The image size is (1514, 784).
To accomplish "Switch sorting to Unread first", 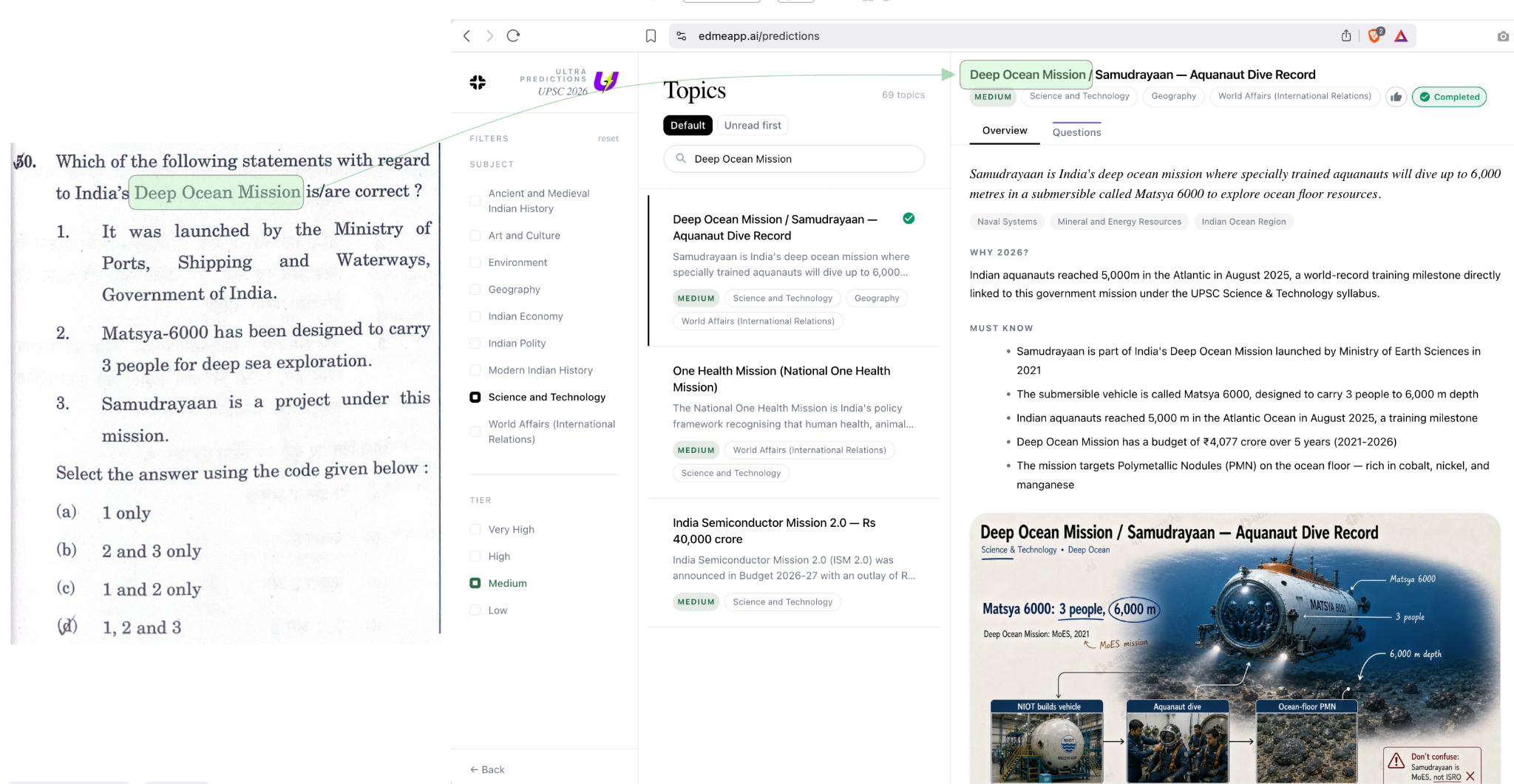I will click(753, 126).
